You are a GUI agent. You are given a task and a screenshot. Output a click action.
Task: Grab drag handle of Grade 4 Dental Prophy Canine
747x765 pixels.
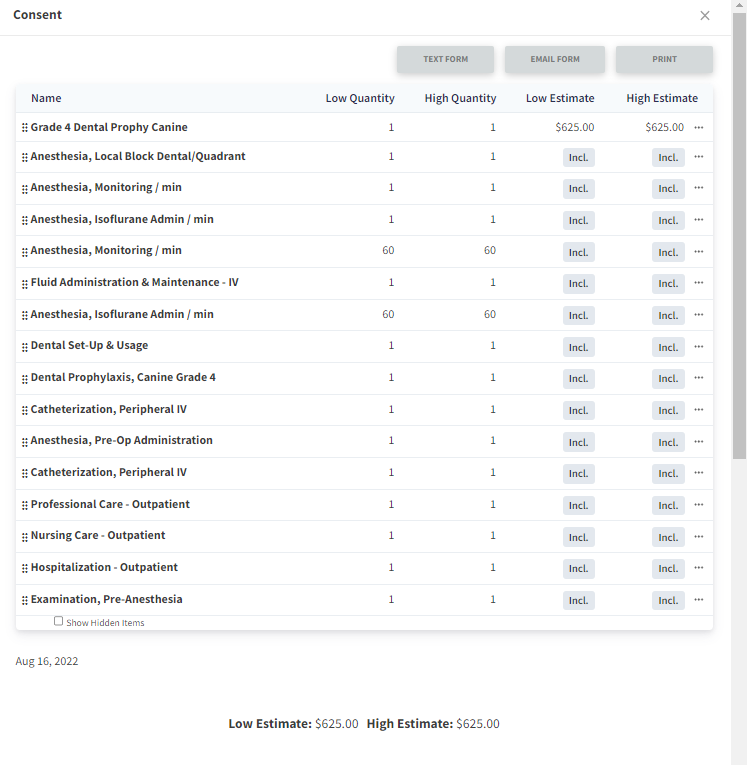click(25, 128)
